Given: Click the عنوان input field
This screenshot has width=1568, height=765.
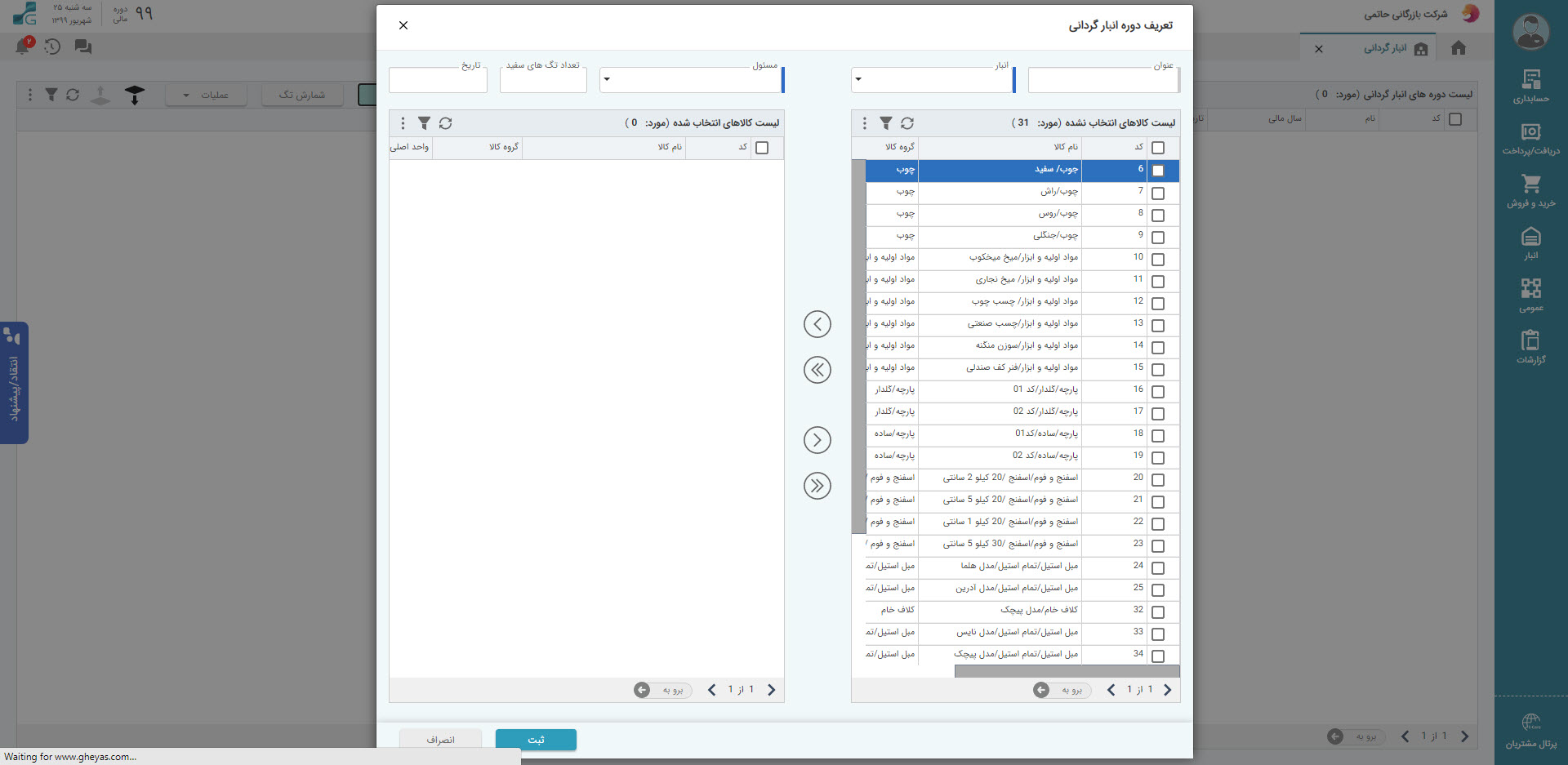Looking at the screenshot, I should click(x=1104, y=79).
